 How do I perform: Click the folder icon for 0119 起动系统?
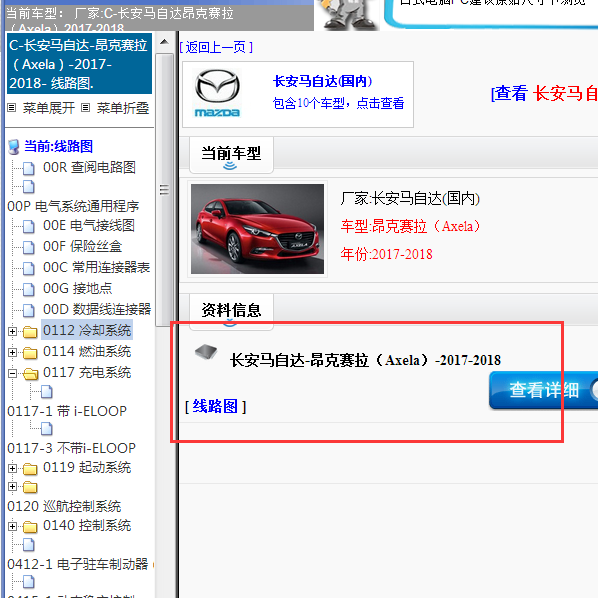click(x=30, y=469)
